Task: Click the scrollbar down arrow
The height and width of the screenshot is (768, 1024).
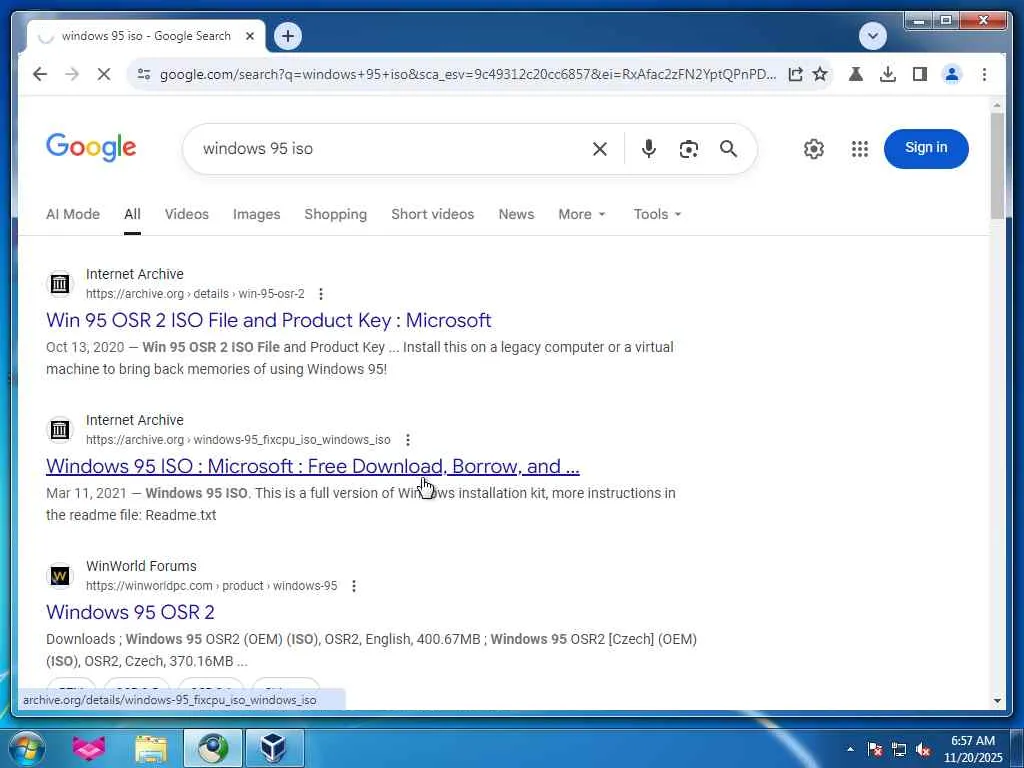Action: (x=997, y=701)
